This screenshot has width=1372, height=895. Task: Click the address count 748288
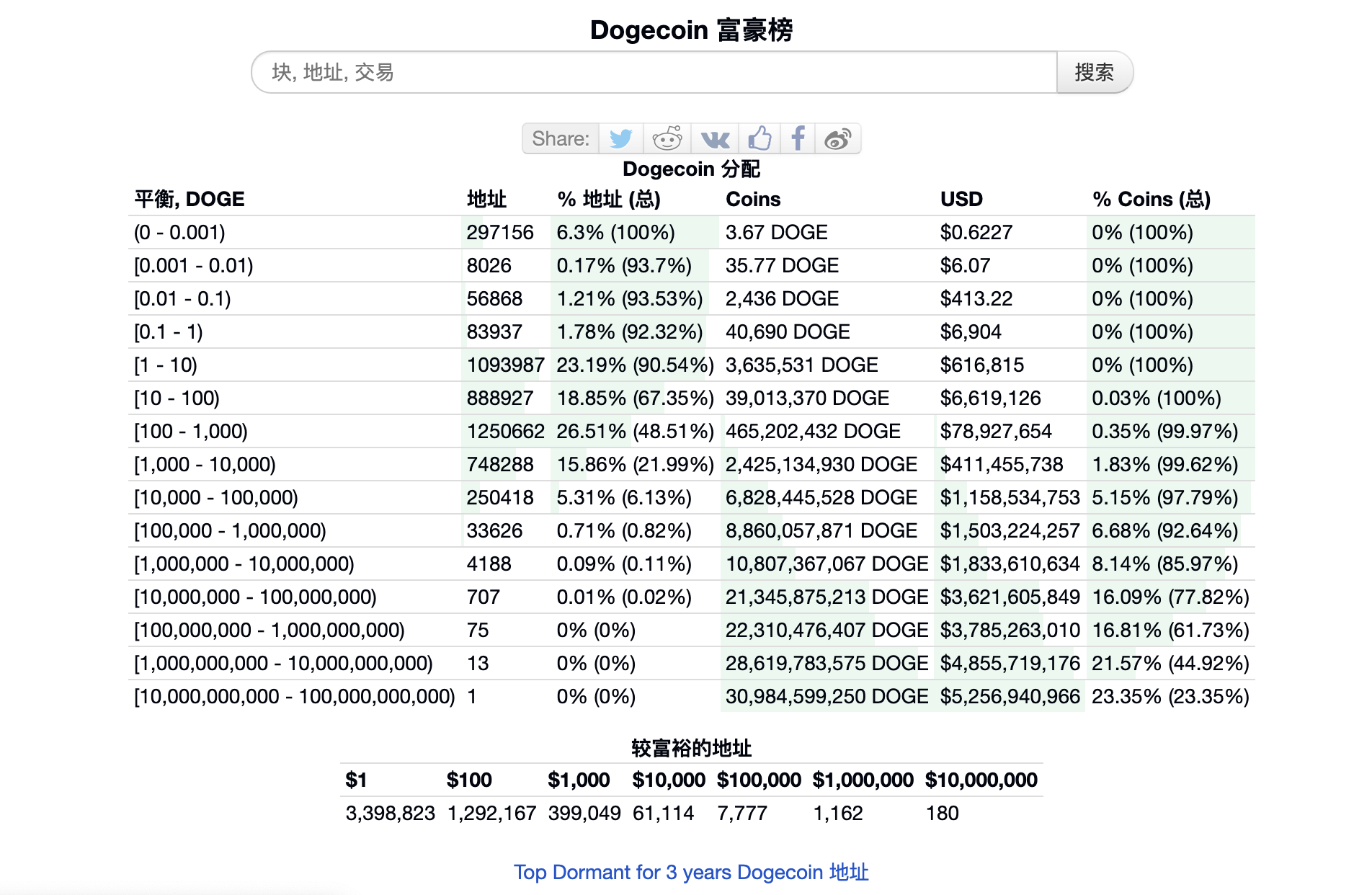tap(499, 464)
